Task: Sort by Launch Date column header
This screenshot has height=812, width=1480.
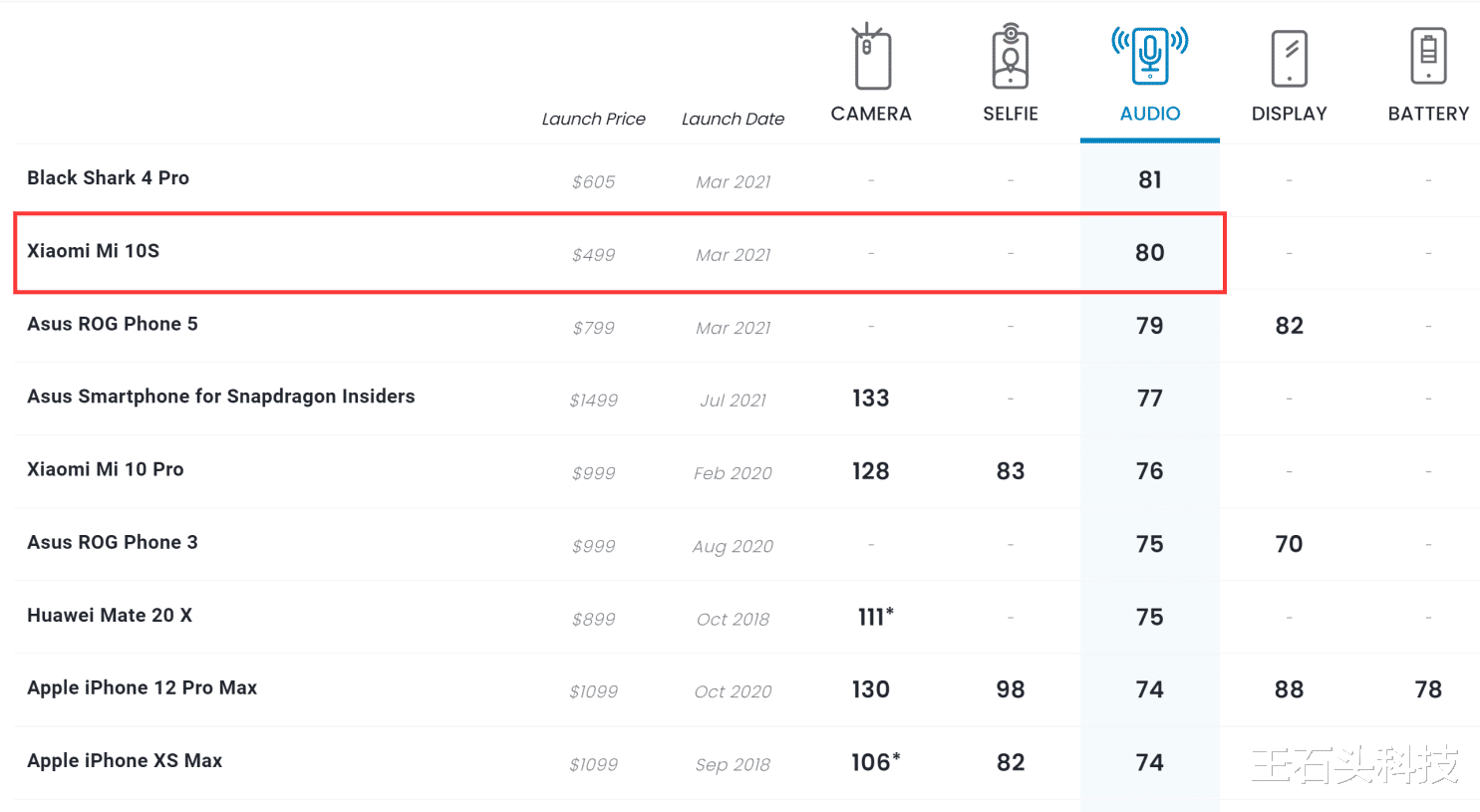Action: click(733, 119)
